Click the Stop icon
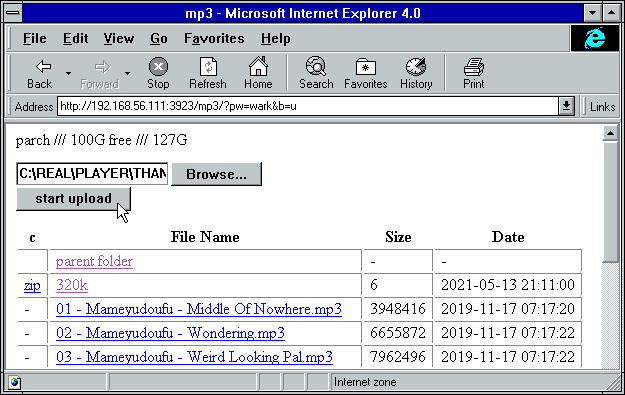This screenshot has height=395, width=625. (158, 66)
